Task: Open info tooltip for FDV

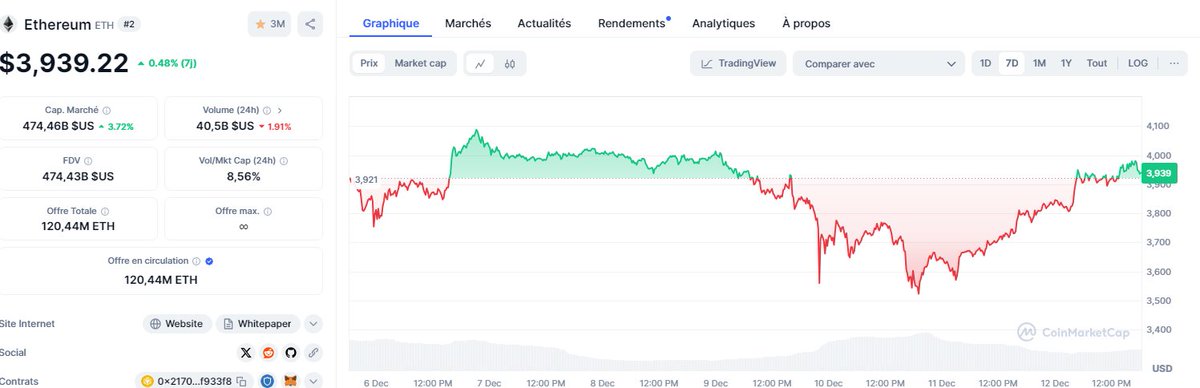Action: coord(88,160)
